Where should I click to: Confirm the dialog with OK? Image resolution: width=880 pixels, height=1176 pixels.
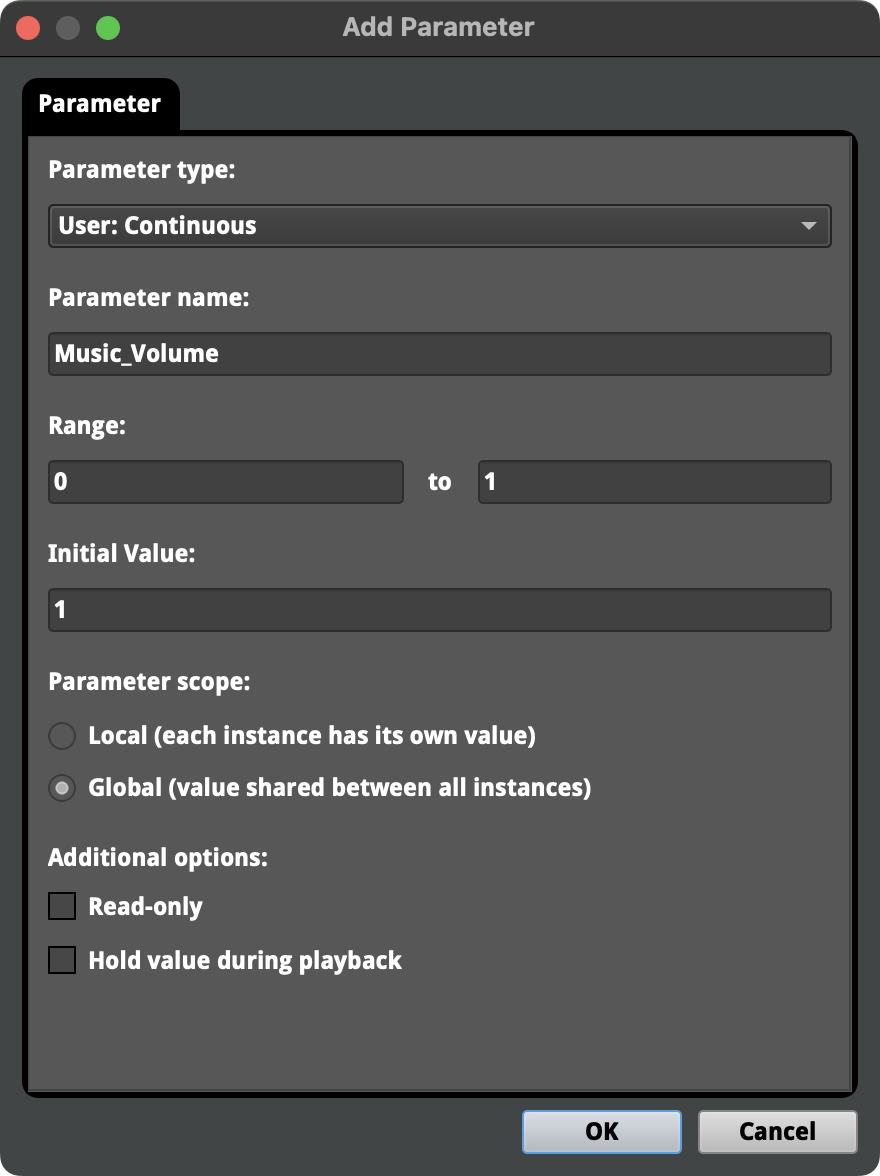pos(601,1132)
